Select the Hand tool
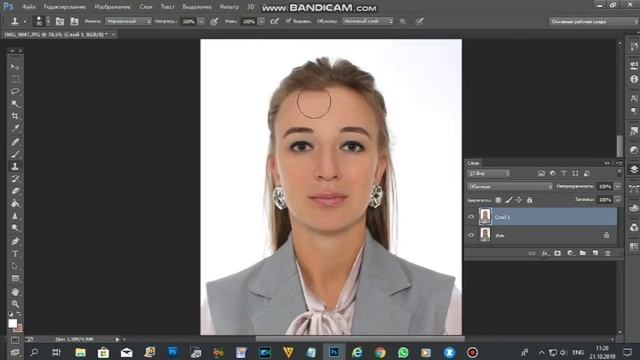The height and width of the screenshot is (360, 640). (x=15, y=292)
